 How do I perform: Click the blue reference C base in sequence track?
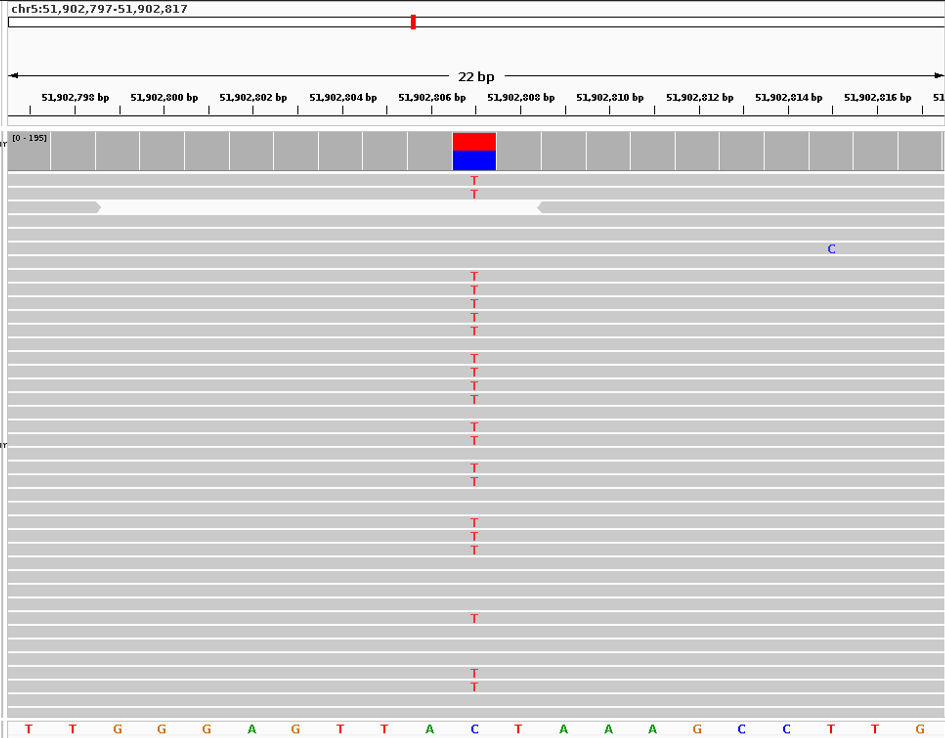point(474,729)
